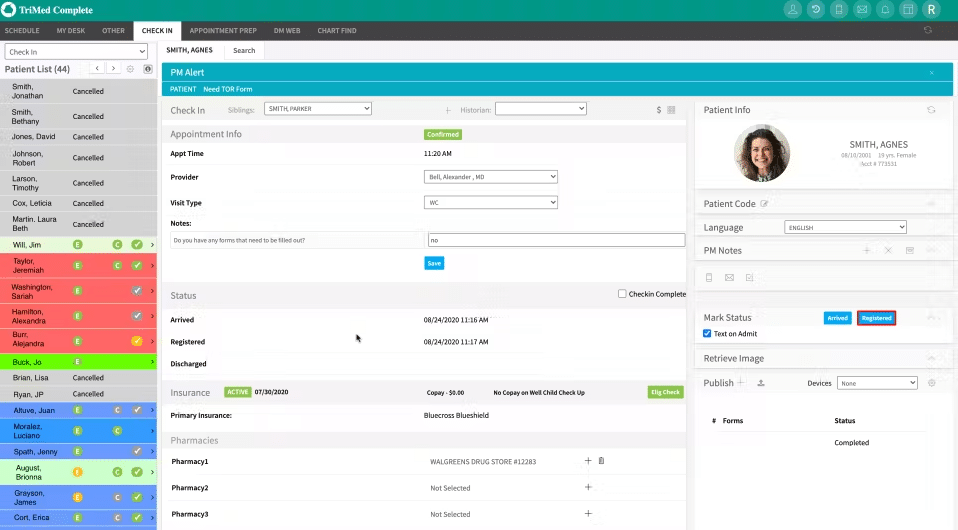Click refresh icon in the navigation bar
Viewport: 958px width, 530px height.
click(927, 30)
